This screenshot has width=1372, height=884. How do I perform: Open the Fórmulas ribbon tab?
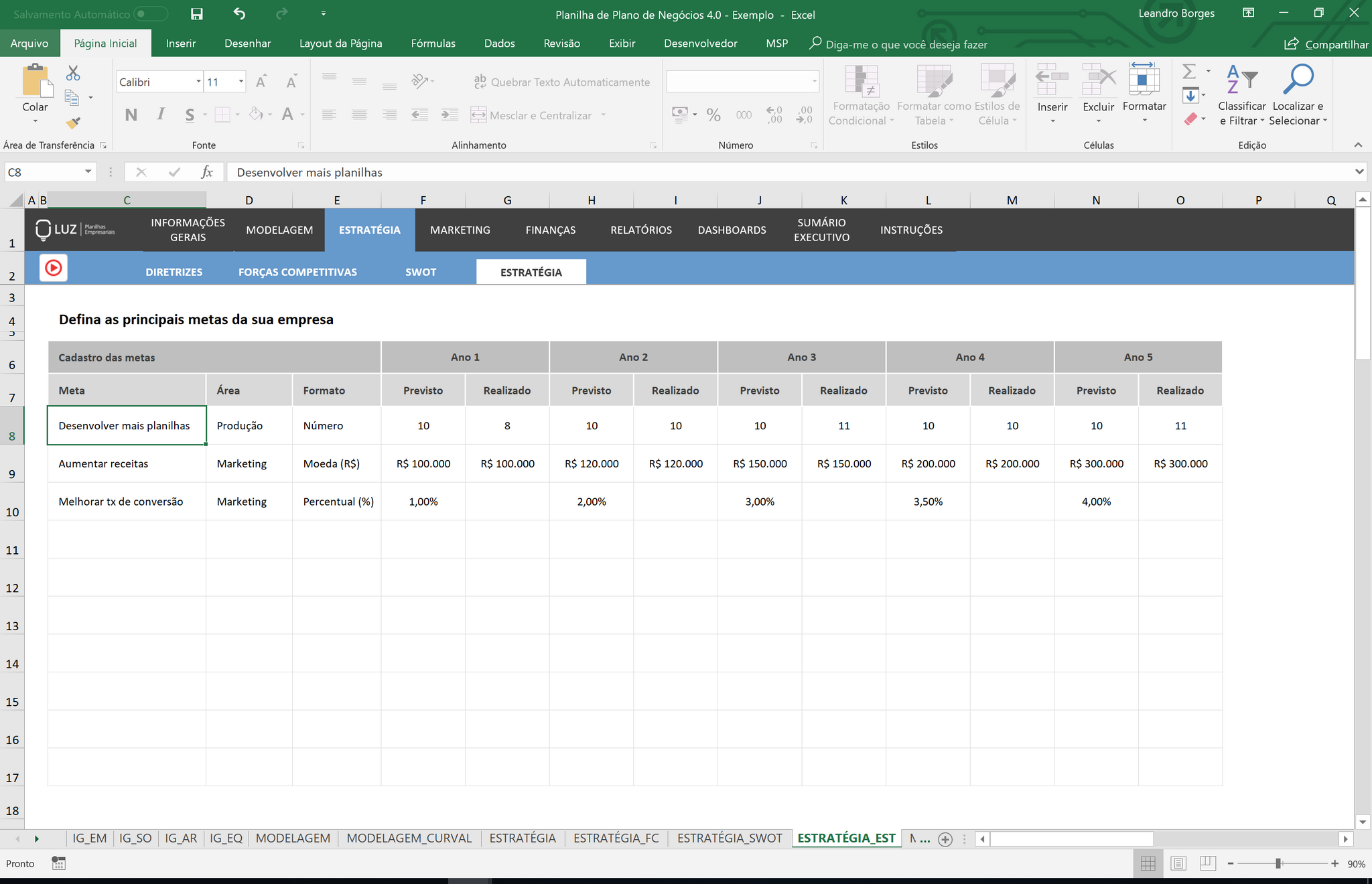point(433,44)
